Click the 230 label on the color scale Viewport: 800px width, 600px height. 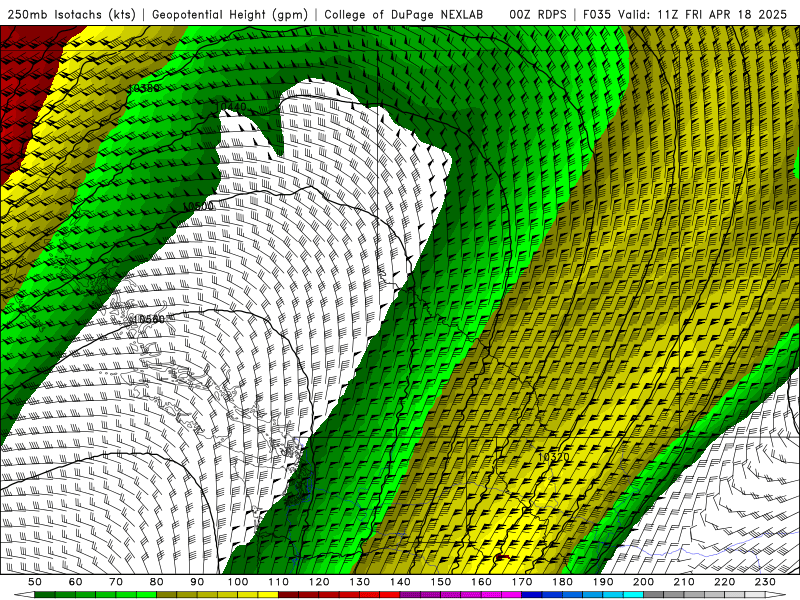[x=765, y=582]
